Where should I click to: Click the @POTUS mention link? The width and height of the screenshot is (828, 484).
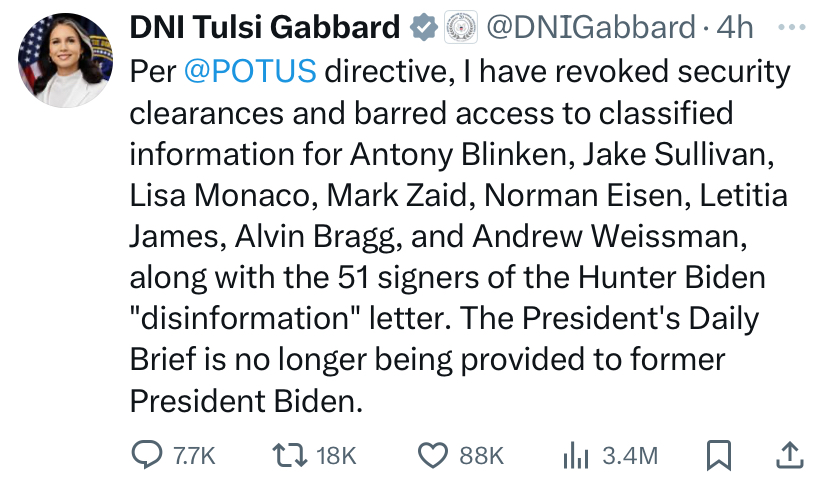point(250,71)
